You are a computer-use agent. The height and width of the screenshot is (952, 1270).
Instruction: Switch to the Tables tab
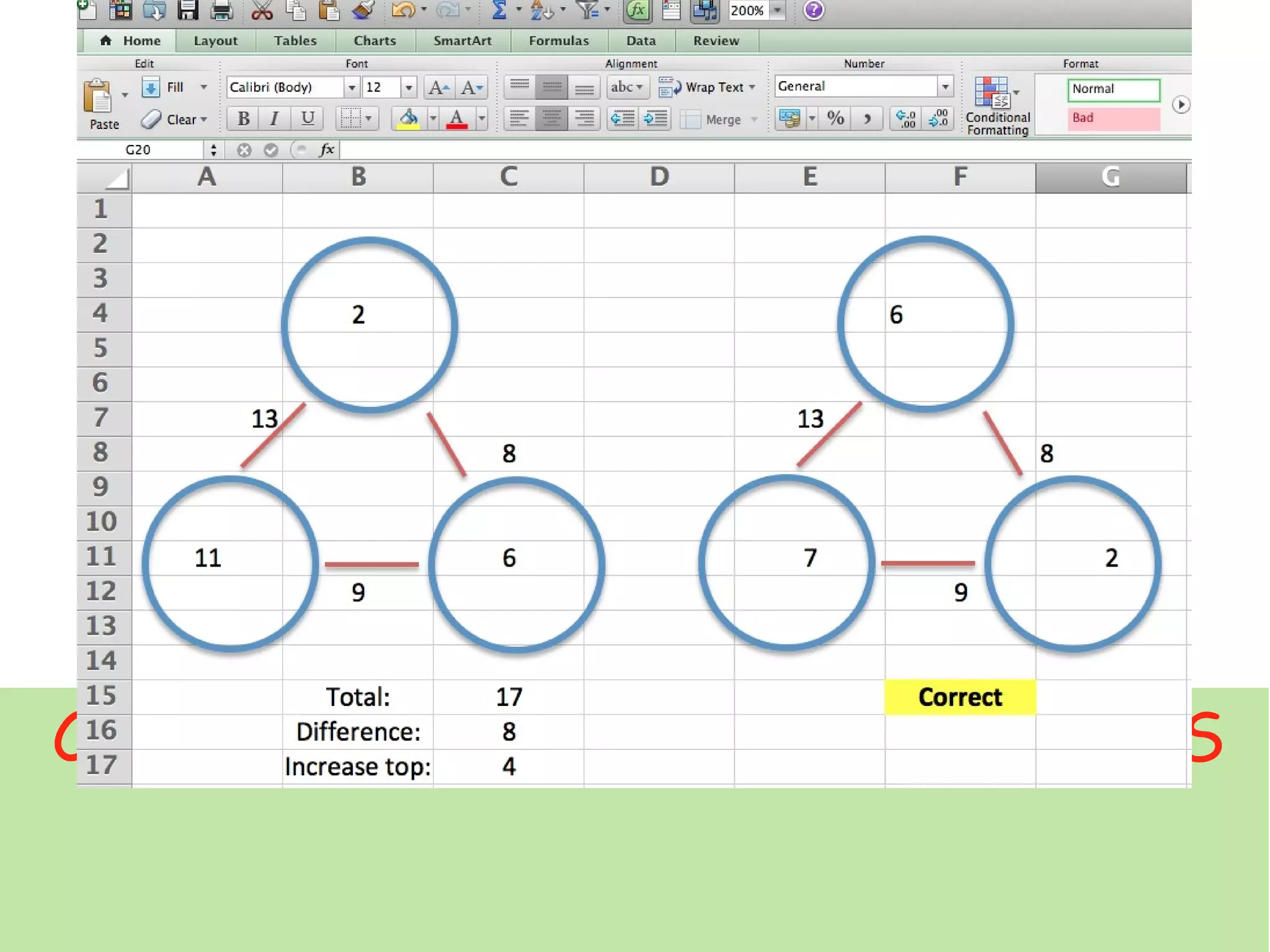295,41
